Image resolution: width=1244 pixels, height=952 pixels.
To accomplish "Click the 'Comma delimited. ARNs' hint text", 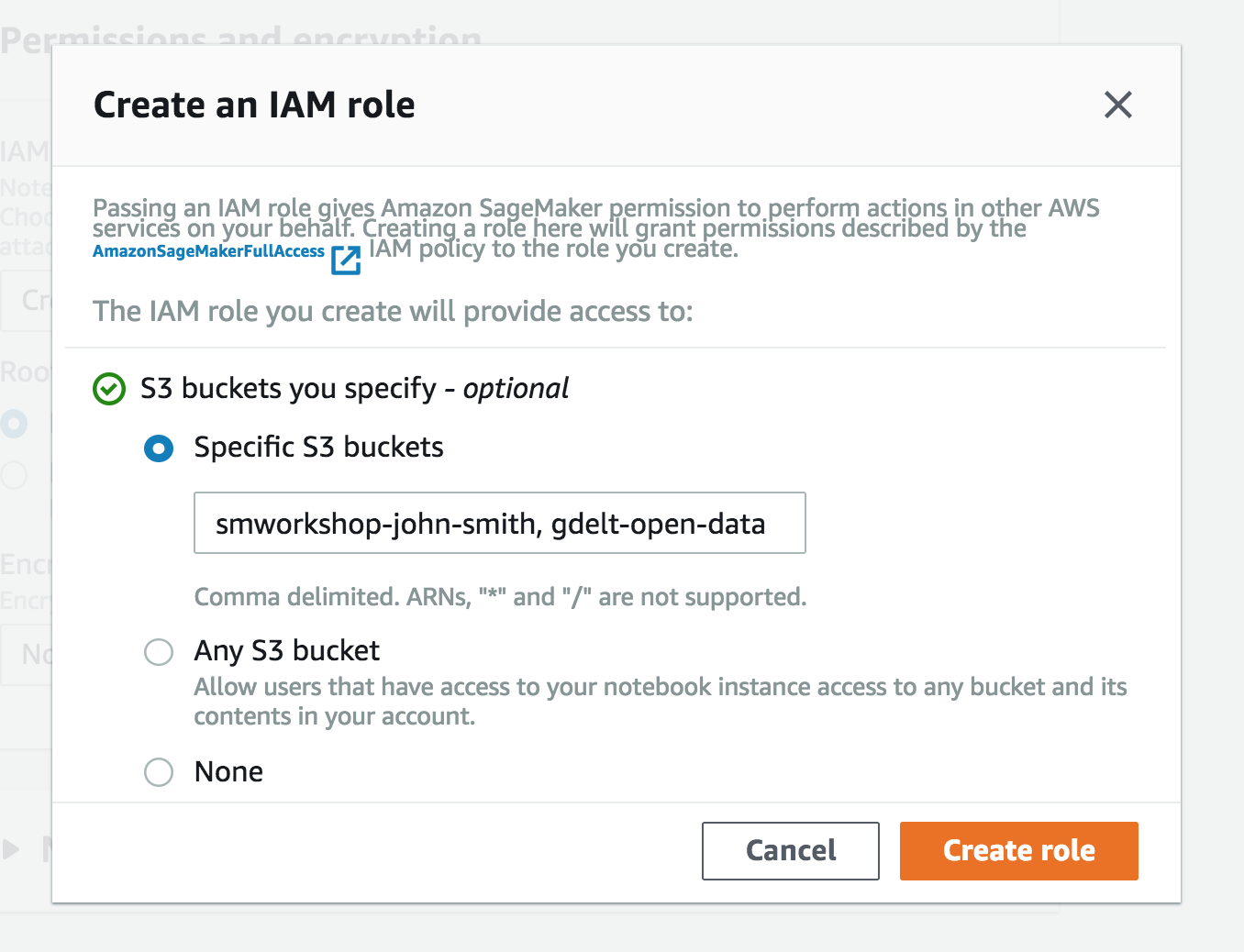I will coord(500,597).
